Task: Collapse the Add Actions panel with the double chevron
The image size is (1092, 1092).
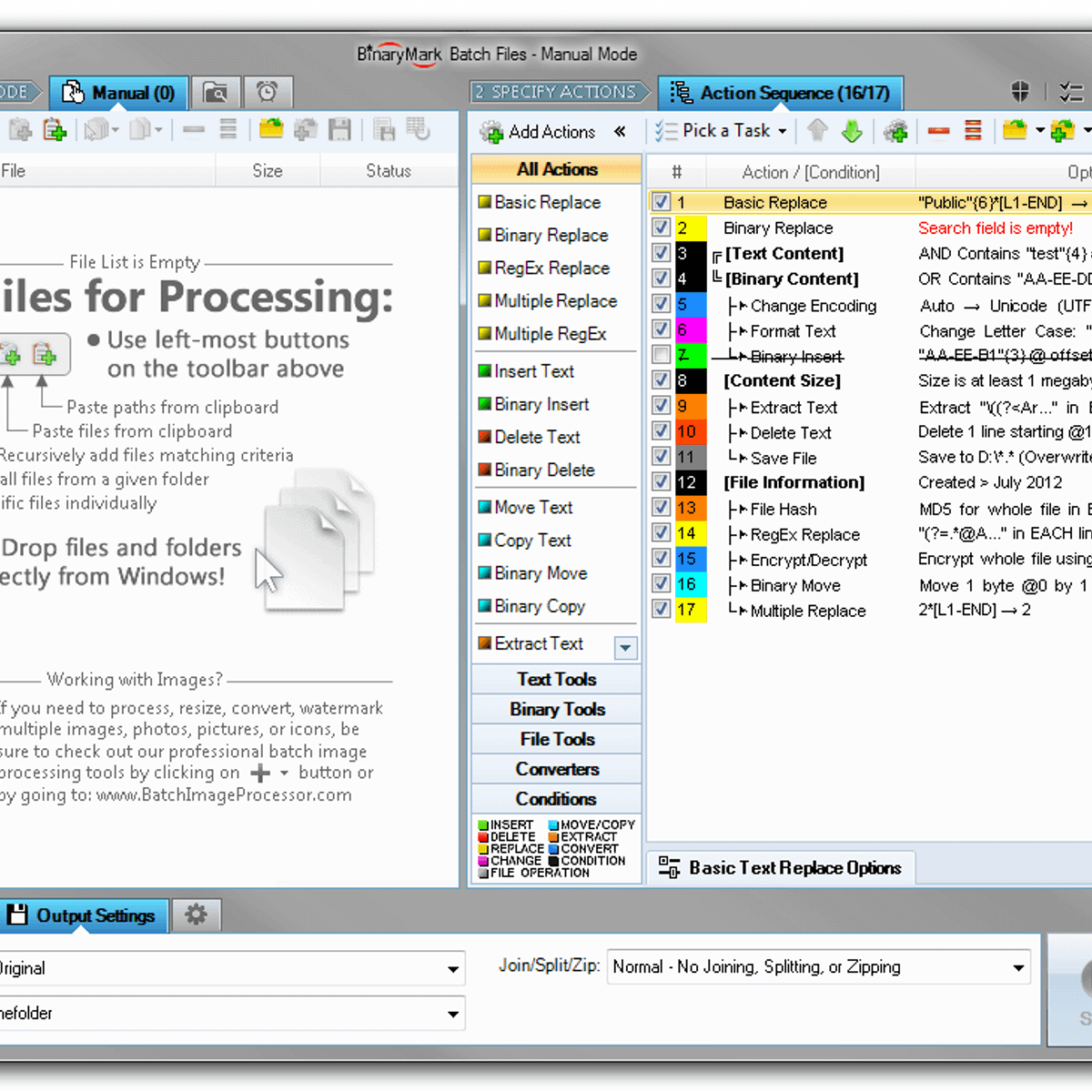Action: (x=620, y=132)
